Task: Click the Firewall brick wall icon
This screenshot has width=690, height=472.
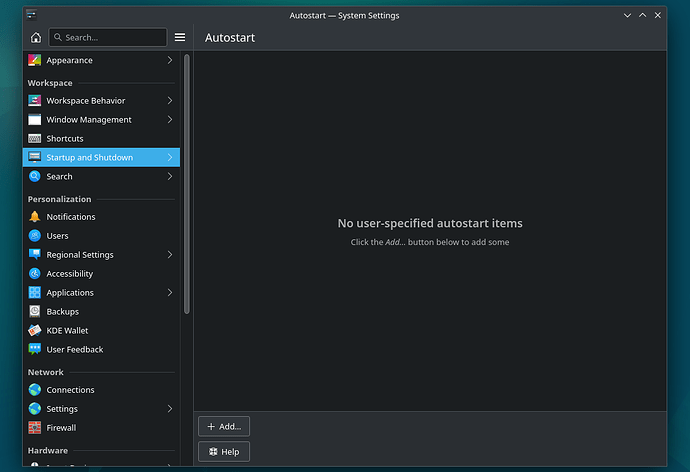Action: [x=34, y=428]
